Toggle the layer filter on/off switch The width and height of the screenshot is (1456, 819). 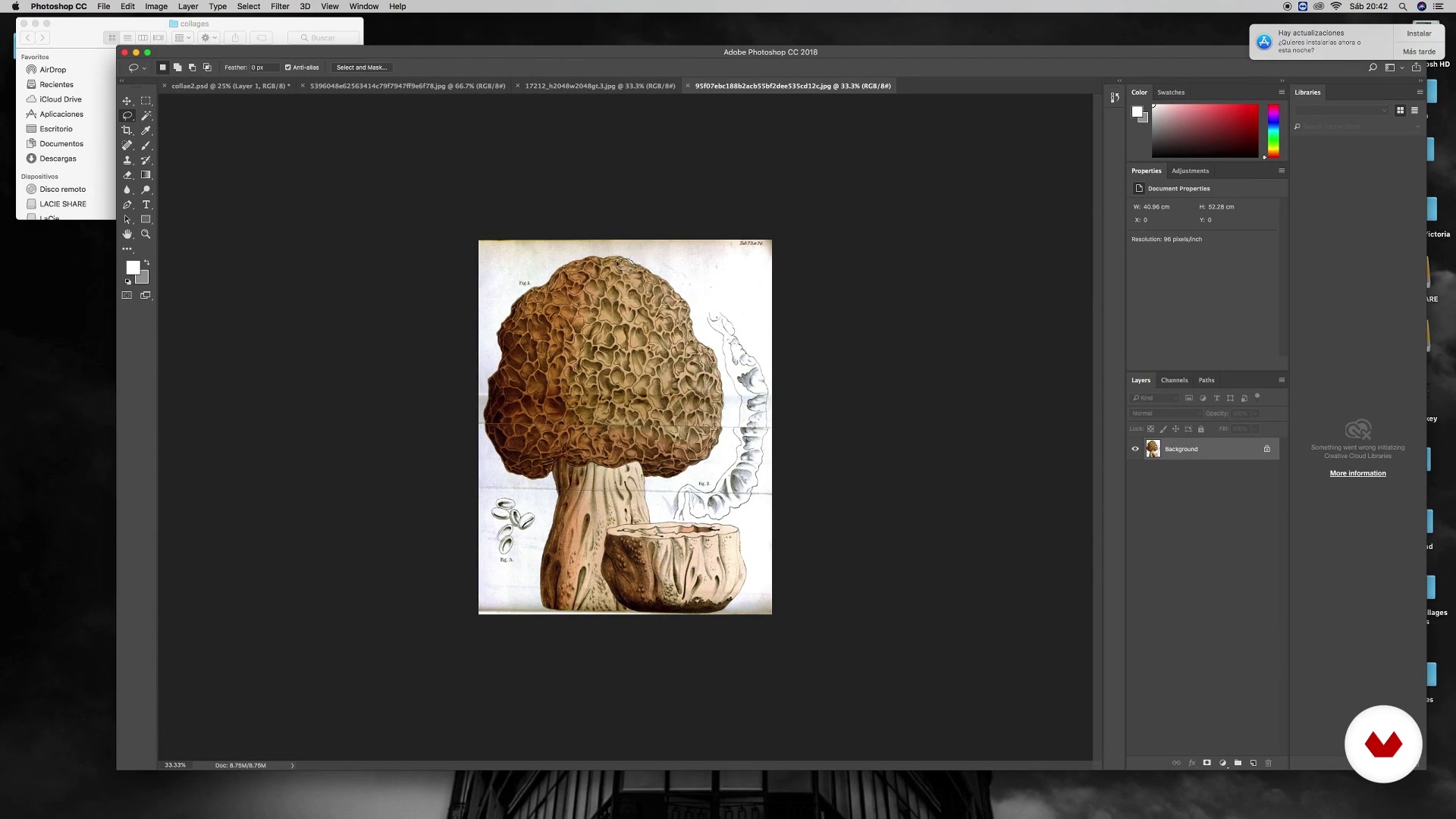(x=1257, y=397)
